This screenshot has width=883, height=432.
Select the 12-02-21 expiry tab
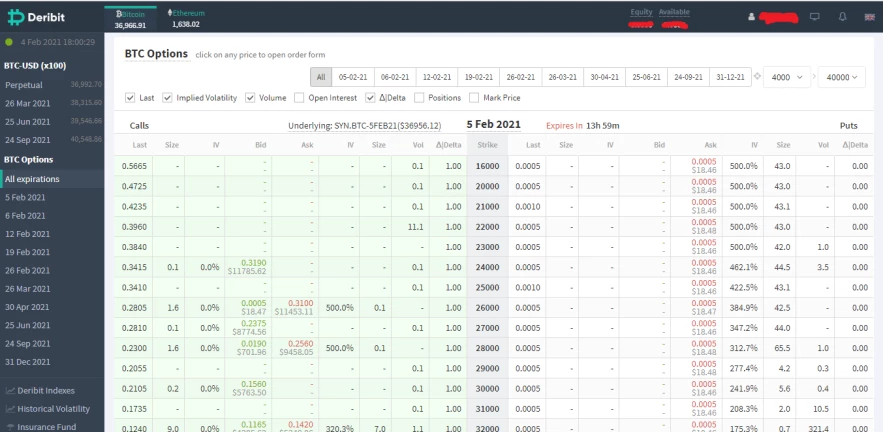[x=437, y=77]
